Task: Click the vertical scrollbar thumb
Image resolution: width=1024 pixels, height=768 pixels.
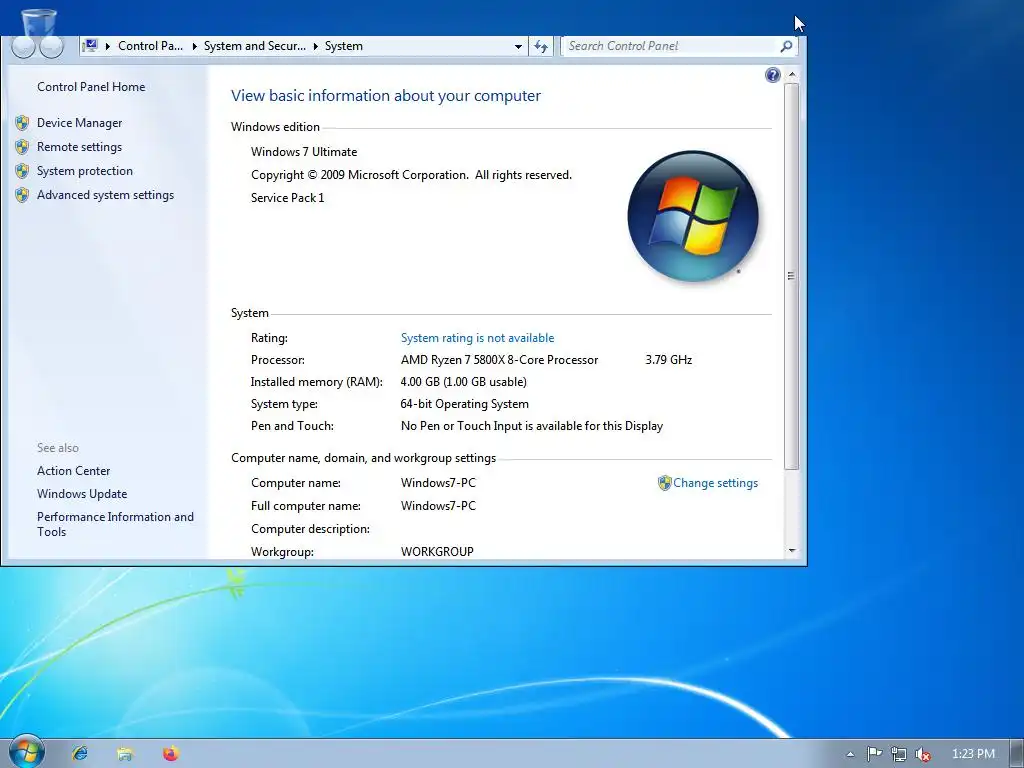Action: 792,276
